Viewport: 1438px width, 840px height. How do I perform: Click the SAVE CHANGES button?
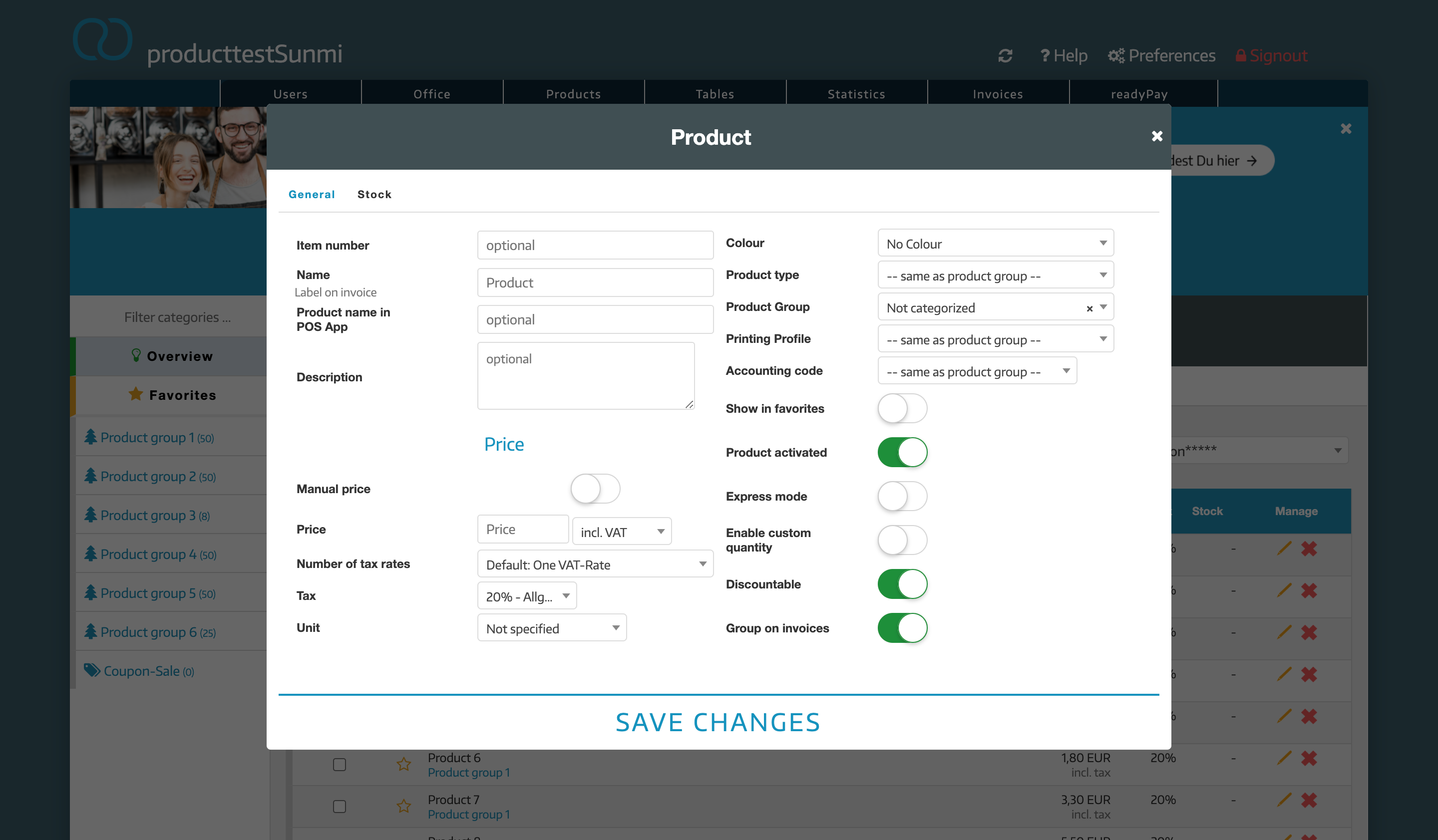tap(718, 723)
